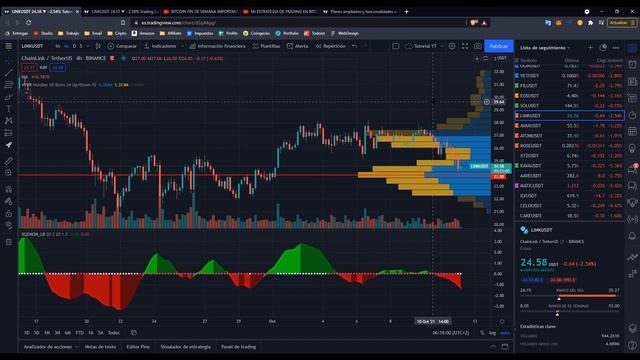Click the LINKUSDT symbol search field
The width and height of the screenshot is (640, 360).
[33, 46]
